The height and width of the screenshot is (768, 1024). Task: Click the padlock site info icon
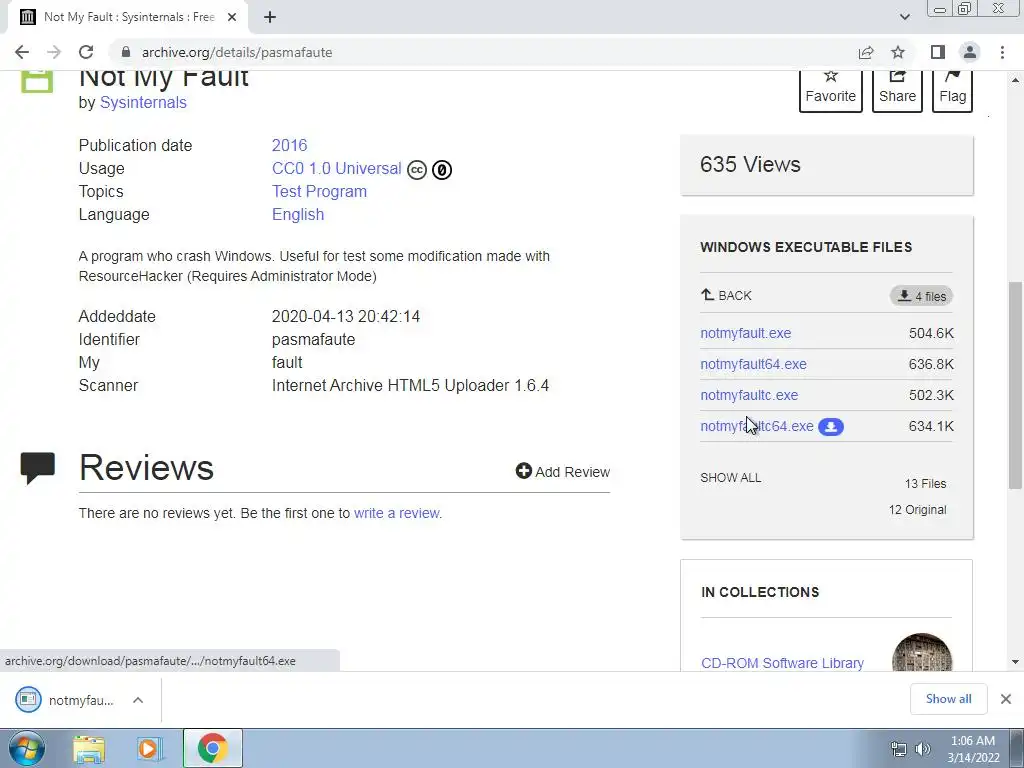tap(126, 52)
